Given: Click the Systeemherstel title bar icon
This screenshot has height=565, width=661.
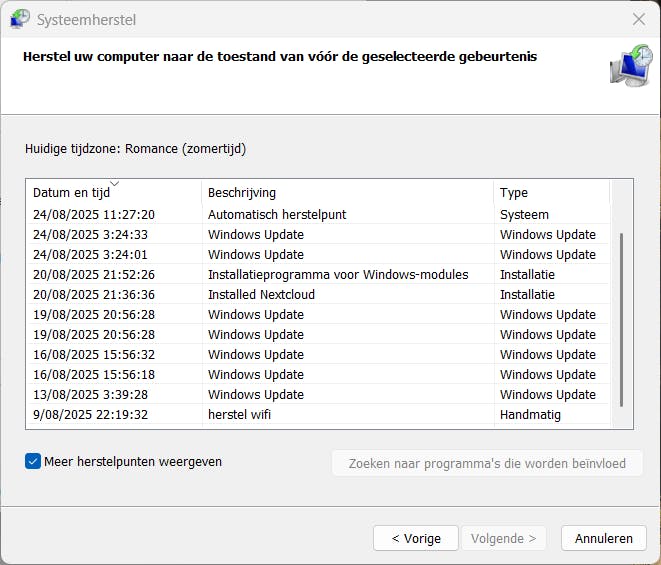Looking at the screenshot, I should [20, 18].
